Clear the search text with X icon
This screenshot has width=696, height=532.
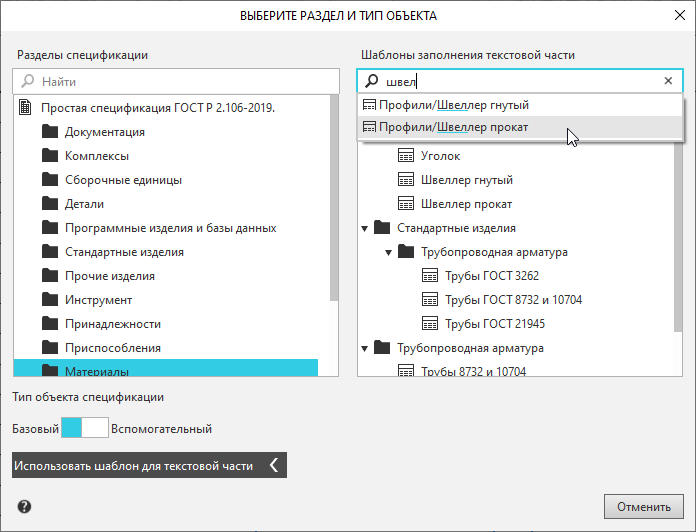pos(668,82)
